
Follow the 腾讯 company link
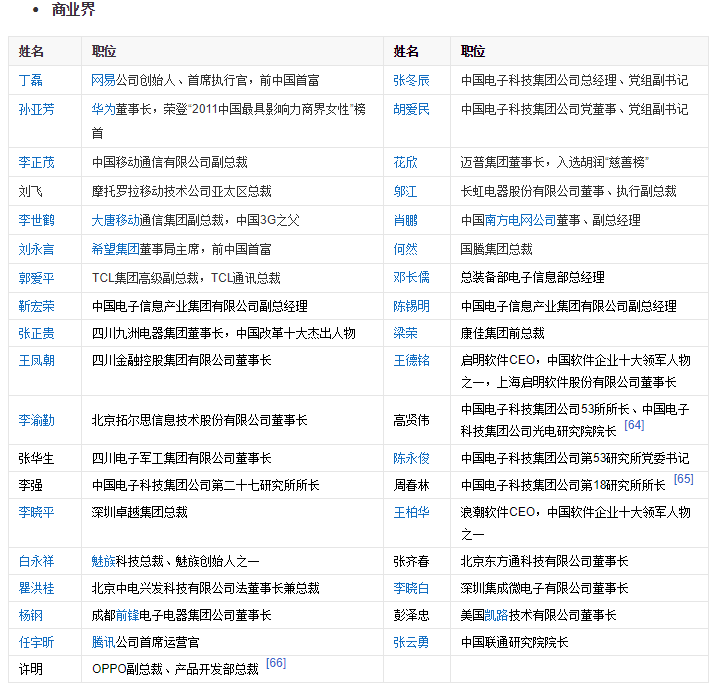[x=103, y=642]
